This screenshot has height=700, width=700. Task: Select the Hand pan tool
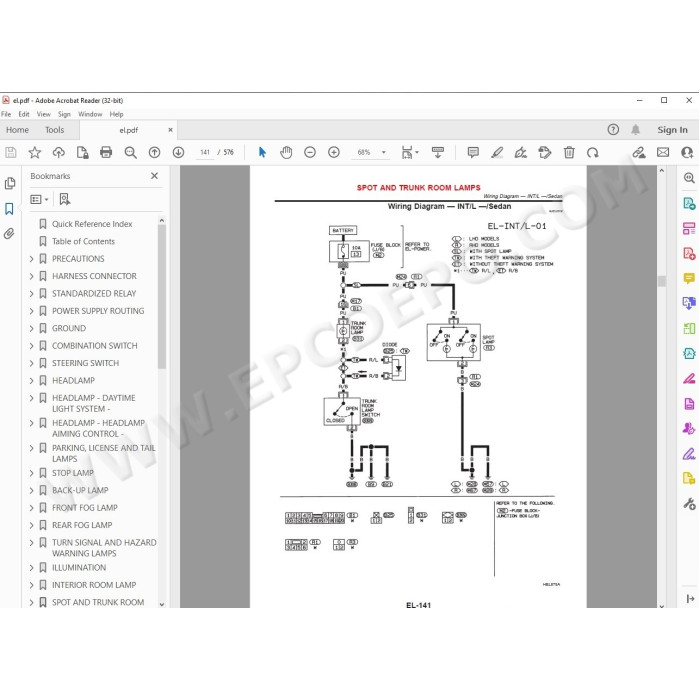point(286,152)
